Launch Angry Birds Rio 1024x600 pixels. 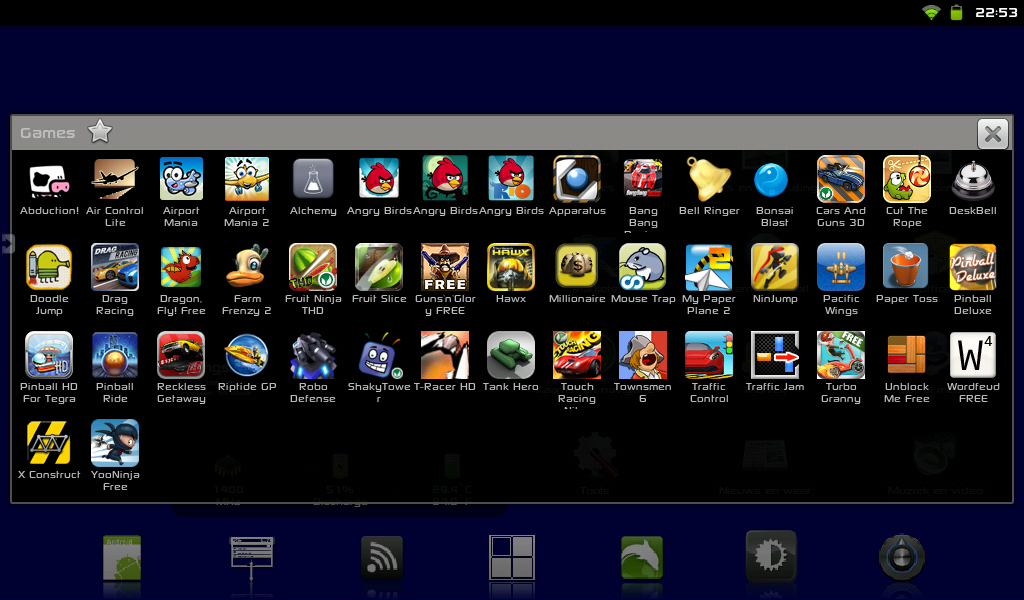tap(511, 180)
